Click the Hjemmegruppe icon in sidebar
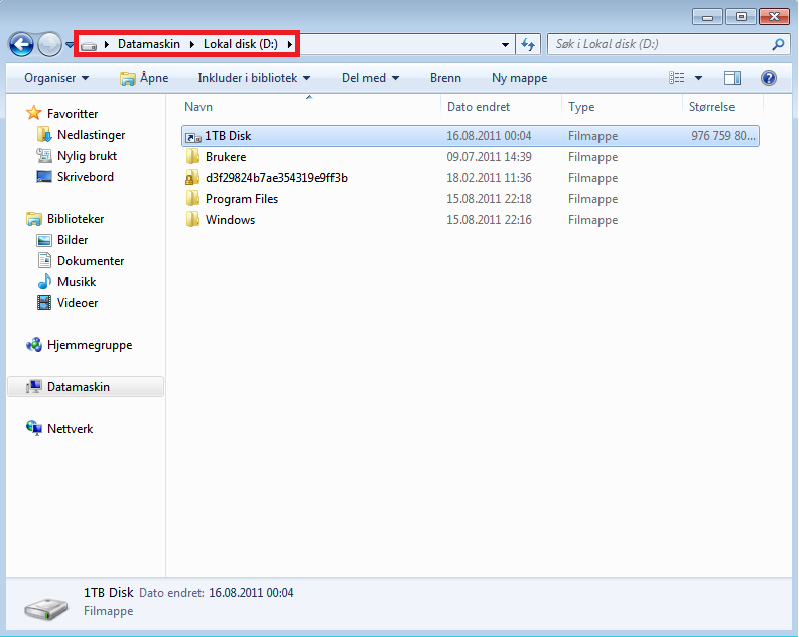 point(34,345)
